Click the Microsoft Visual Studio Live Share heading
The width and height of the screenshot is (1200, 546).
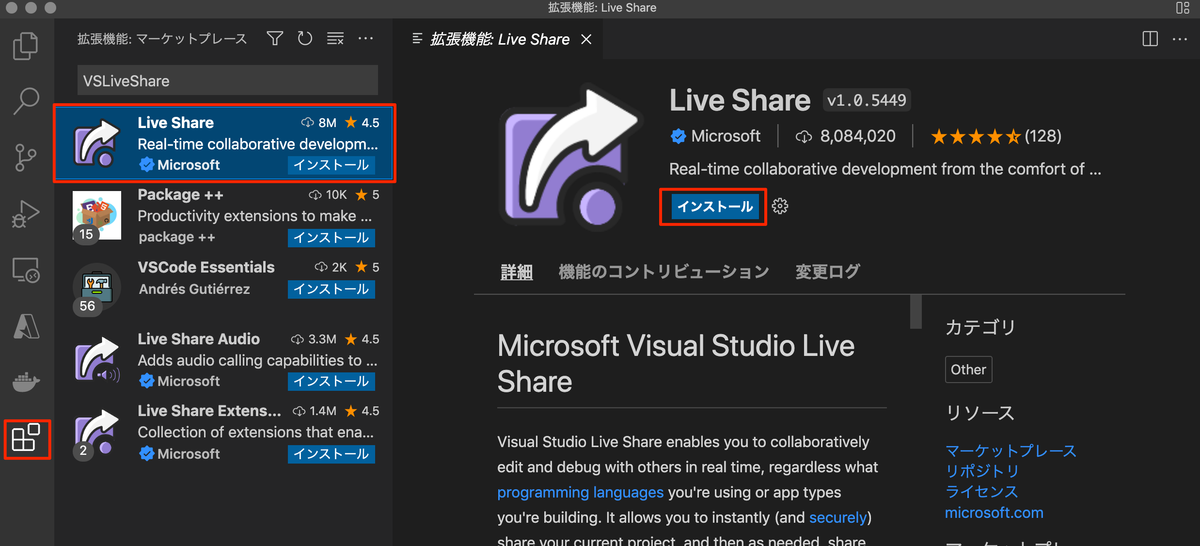676,364
